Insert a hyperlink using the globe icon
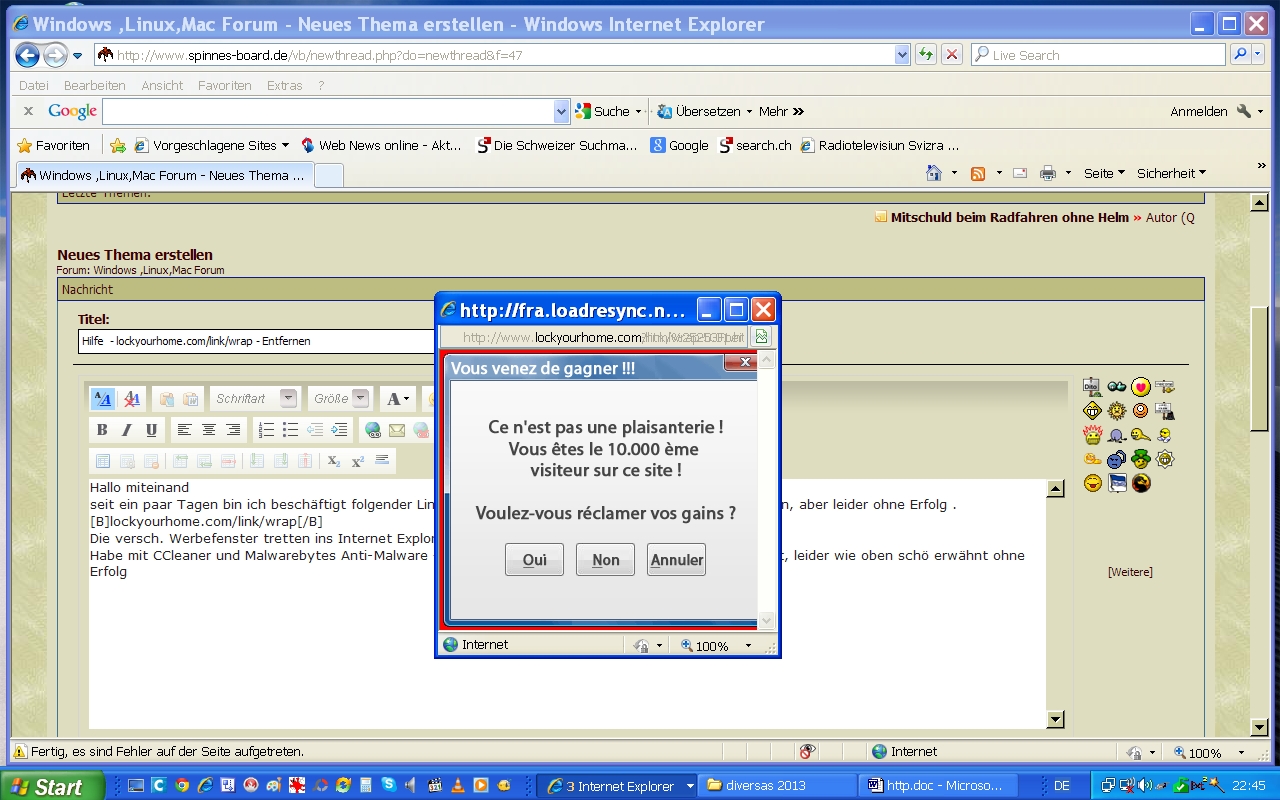Screen dimensions: 1280x800 [x=373, y=430]
